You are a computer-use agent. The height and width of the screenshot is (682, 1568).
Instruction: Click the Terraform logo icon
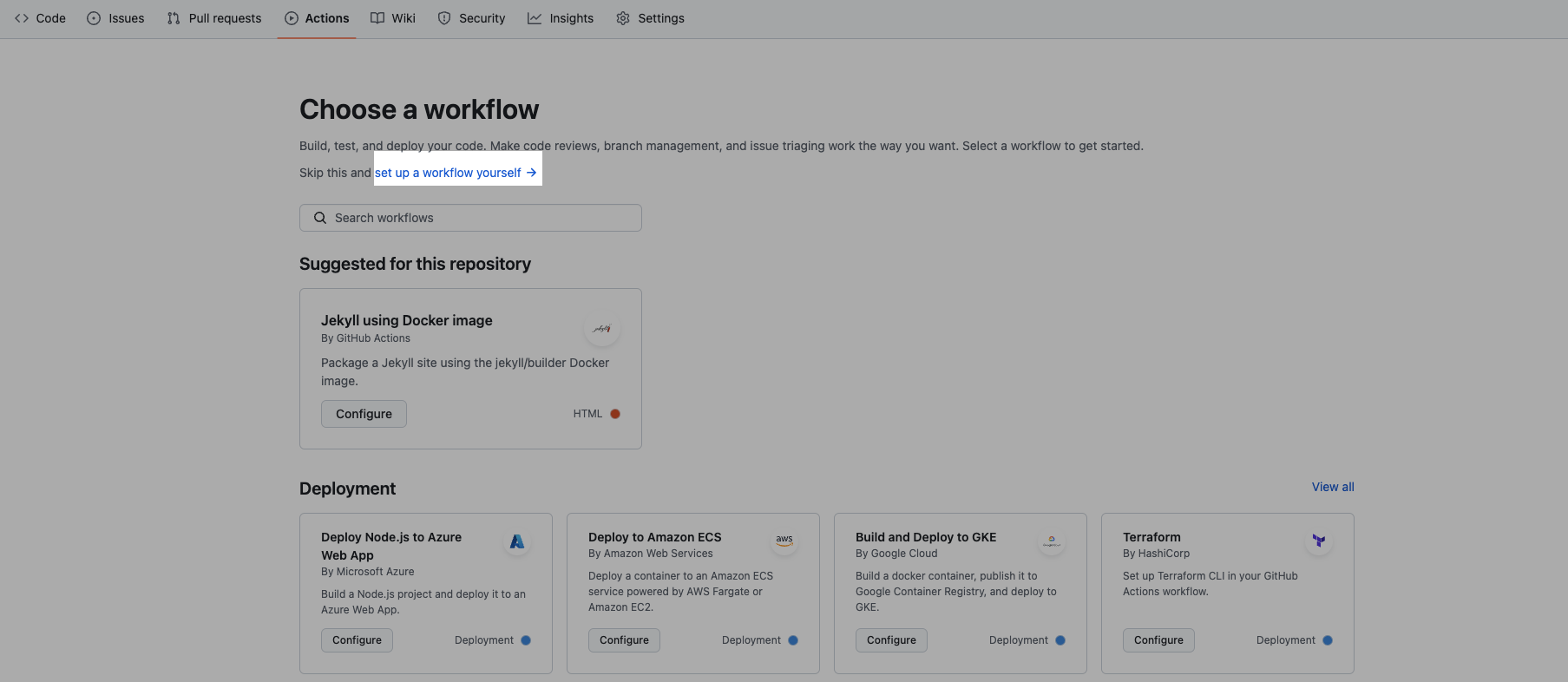pos(1319,541)
